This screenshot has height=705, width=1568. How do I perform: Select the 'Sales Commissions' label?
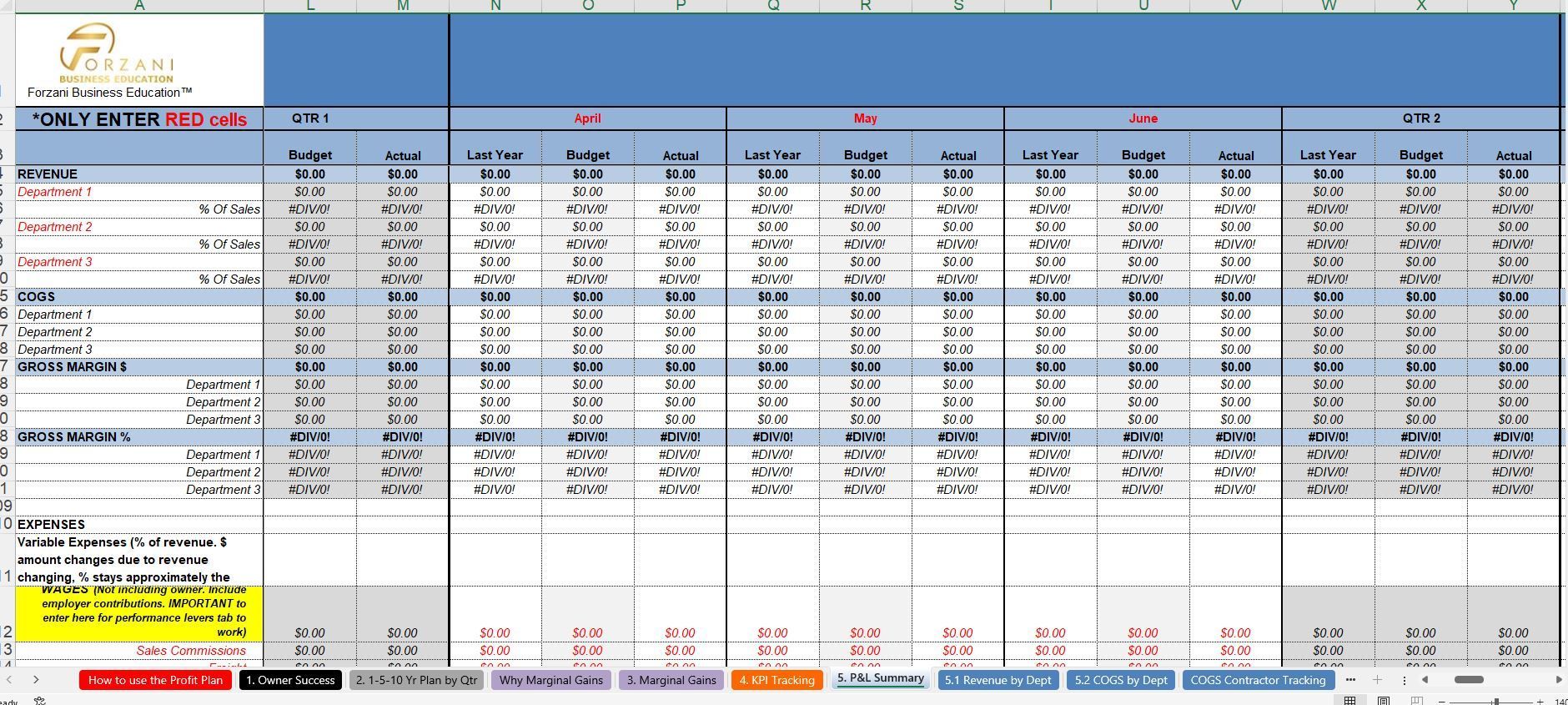[139, 651]
